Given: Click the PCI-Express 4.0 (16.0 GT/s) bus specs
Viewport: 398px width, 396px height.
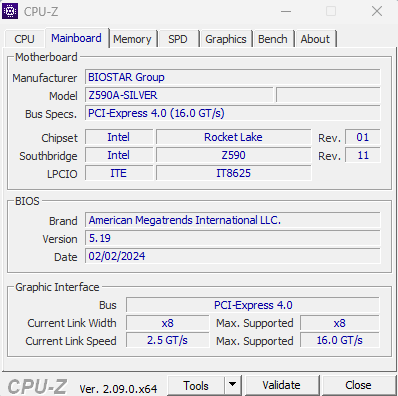Looking at the screenshot, I should point(233,113).
